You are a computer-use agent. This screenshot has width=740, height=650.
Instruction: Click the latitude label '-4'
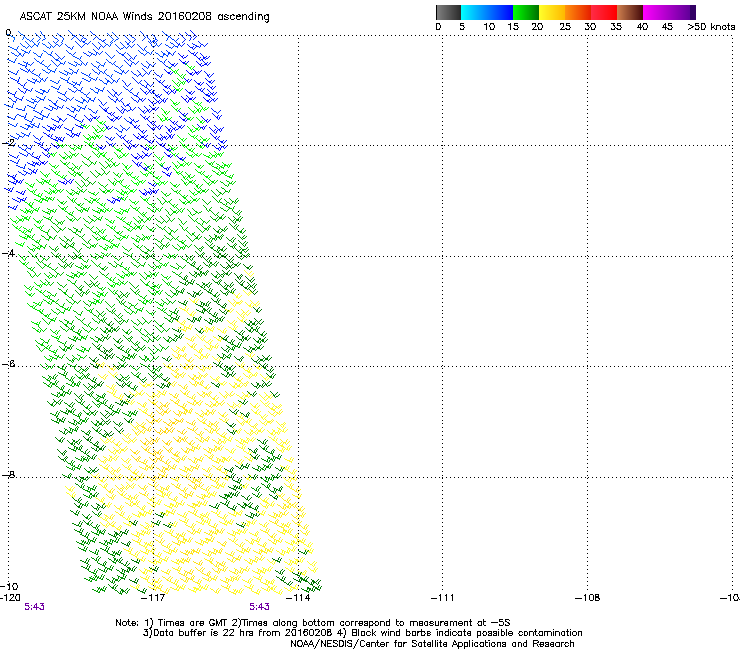[x=8, y=253]
